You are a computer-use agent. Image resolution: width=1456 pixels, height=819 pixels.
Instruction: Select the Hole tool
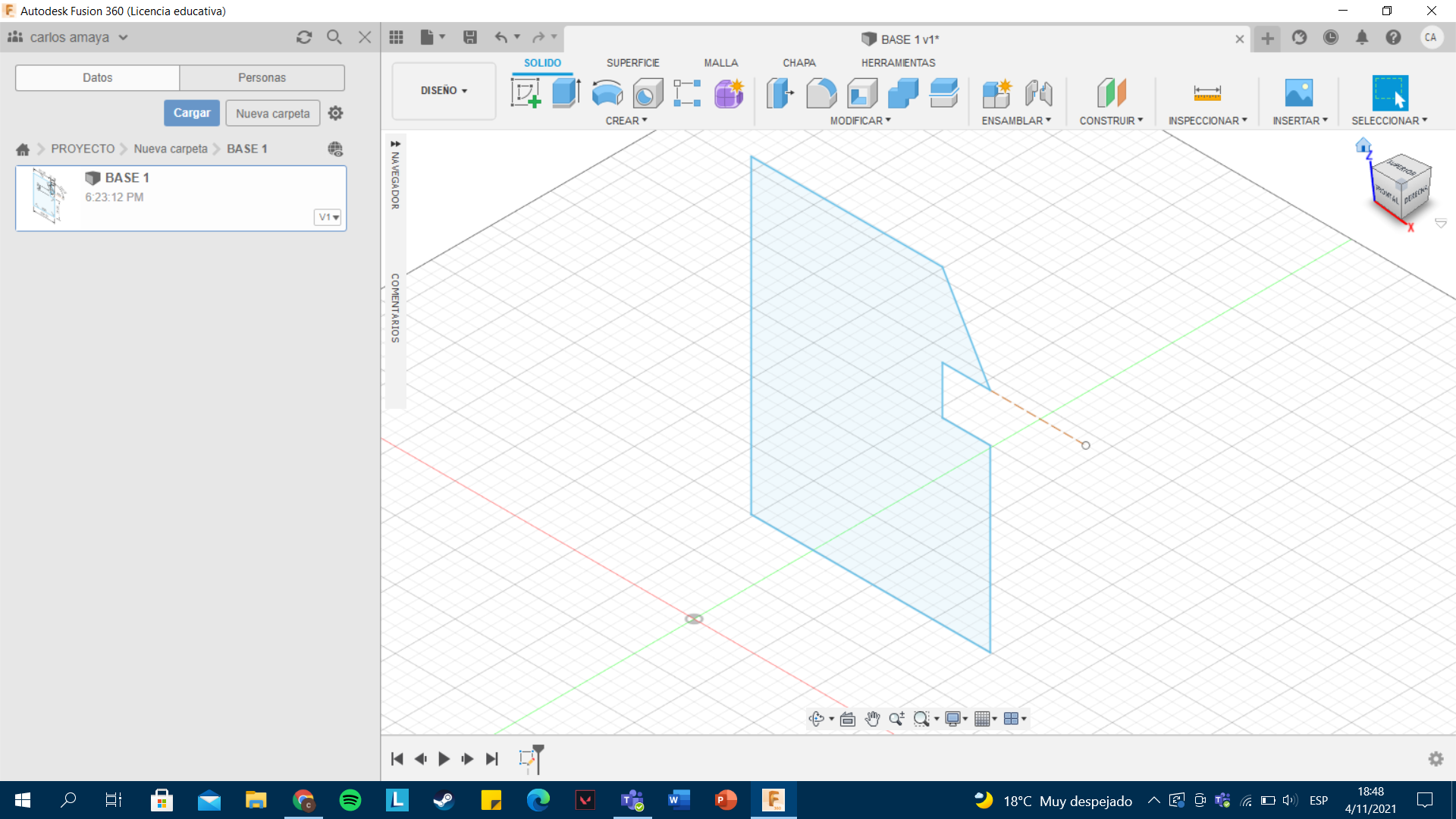pyautogui.click(x=648, y=93)
